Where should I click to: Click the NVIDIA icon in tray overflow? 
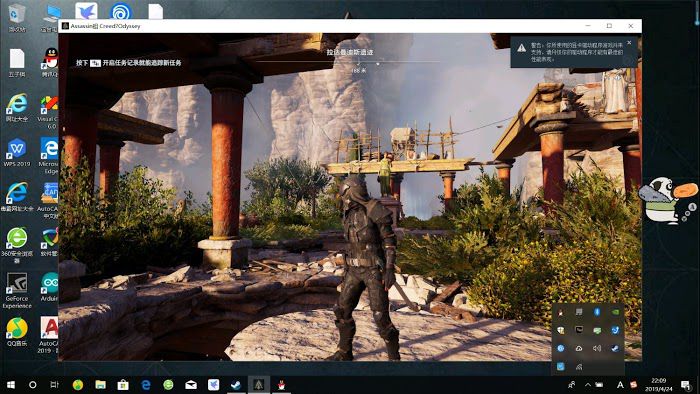coord(615,312)
